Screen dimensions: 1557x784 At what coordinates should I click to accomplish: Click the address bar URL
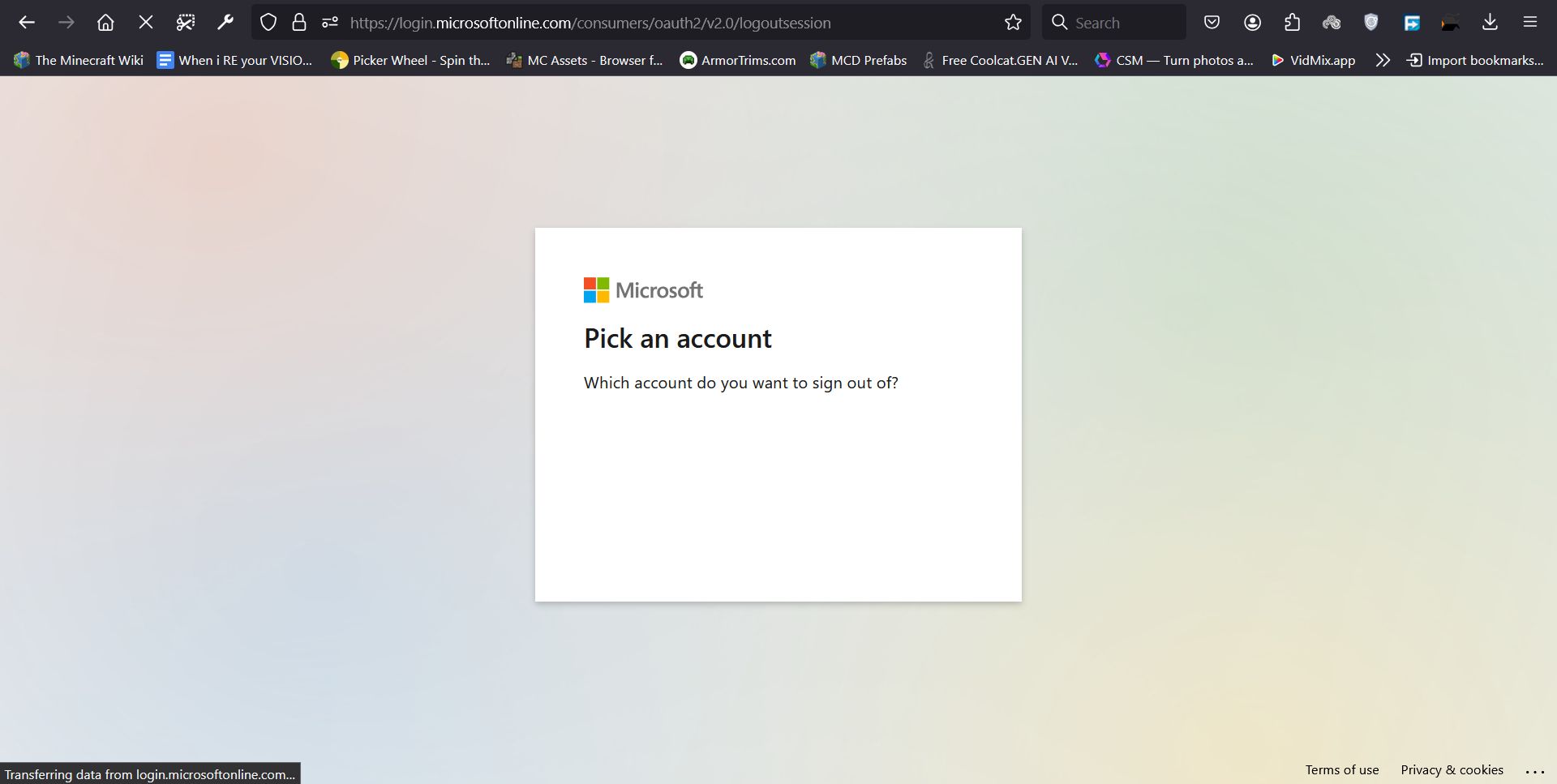590,23
